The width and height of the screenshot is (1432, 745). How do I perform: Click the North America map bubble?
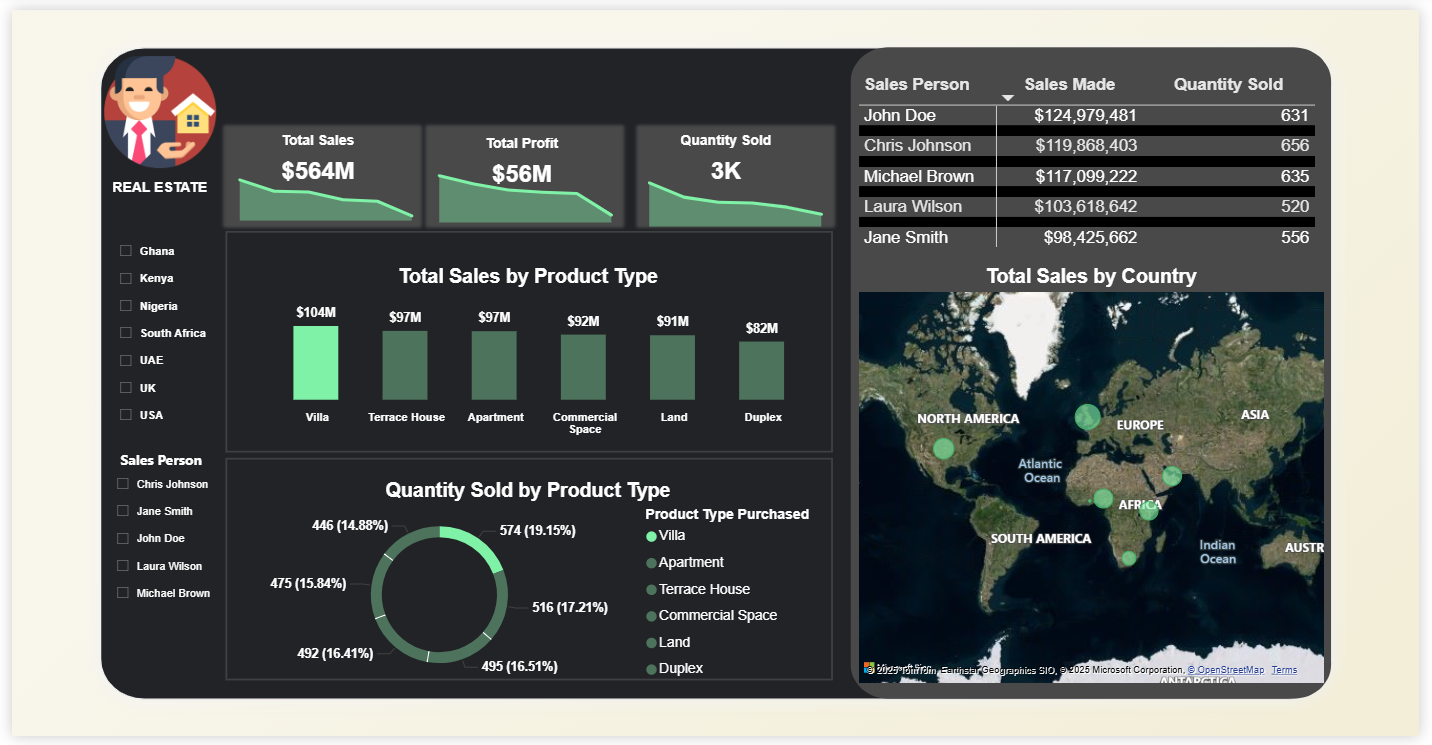[943, 448]
